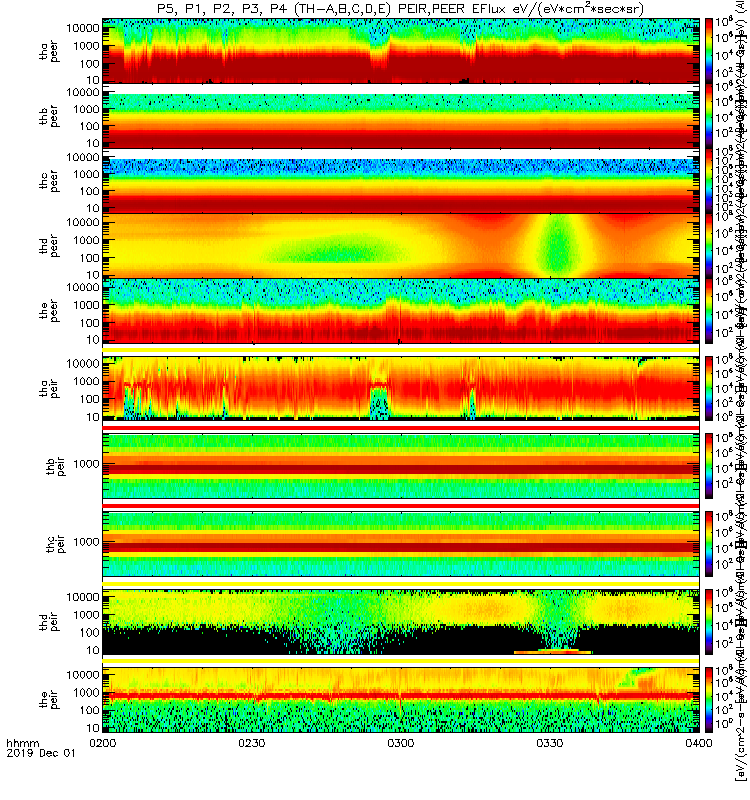Click the color bar beside the peer panel
Image resolution: width=750 pixels, height=800 pixels.
[709, 311]
